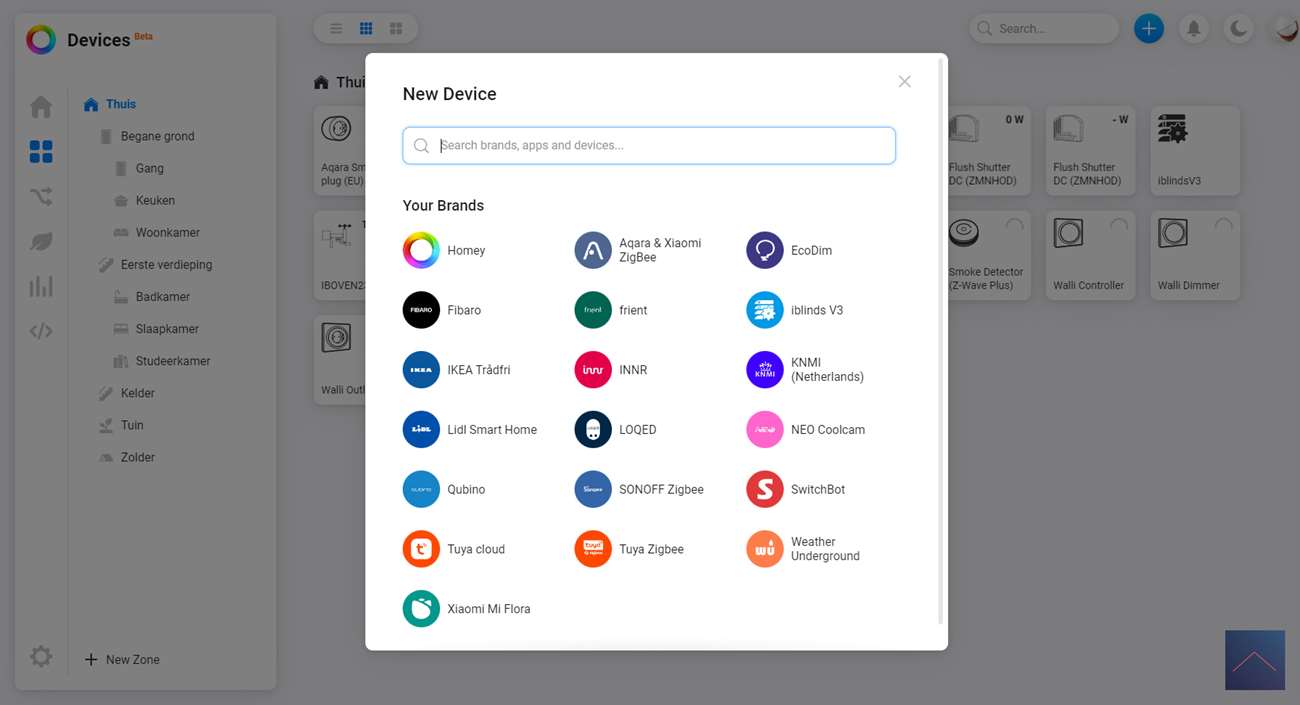Click the blue plus add button
The image size is (1300, 705).
1149,28
